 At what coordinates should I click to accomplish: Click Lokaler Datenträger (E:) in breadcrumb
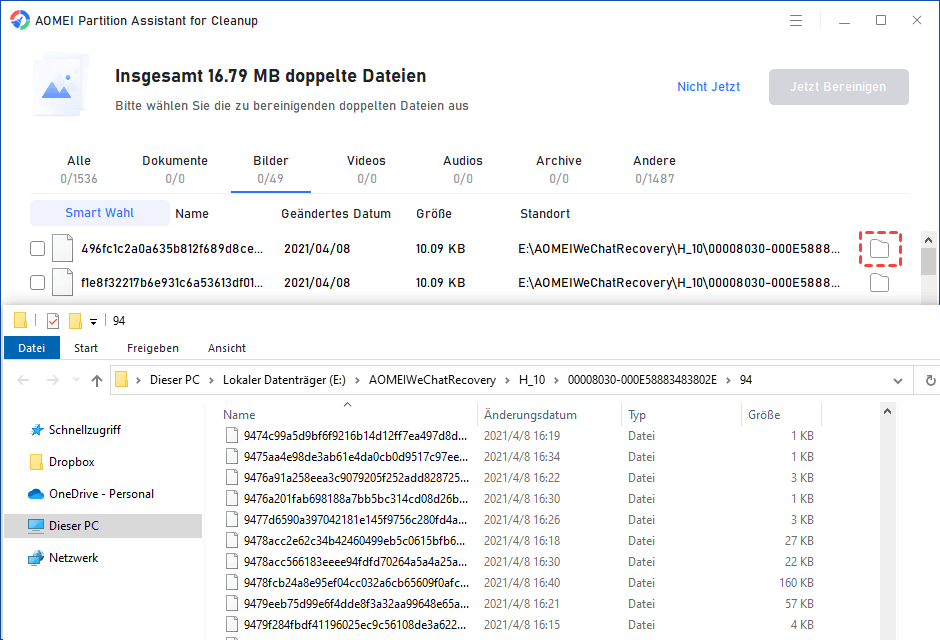pyautogui.click(x=284, y=380)
